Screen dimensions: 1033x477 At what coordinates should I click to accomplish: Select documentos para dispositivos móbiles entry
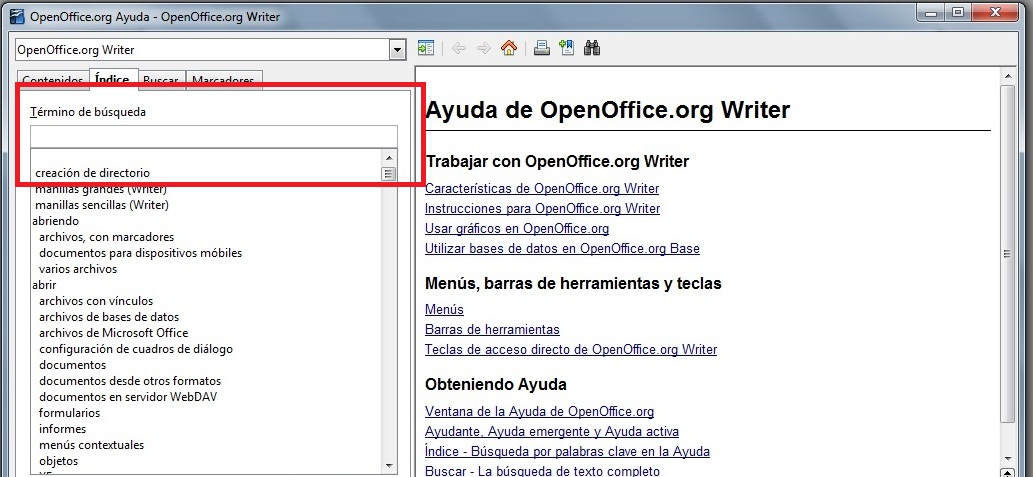(x=140, y=253)
